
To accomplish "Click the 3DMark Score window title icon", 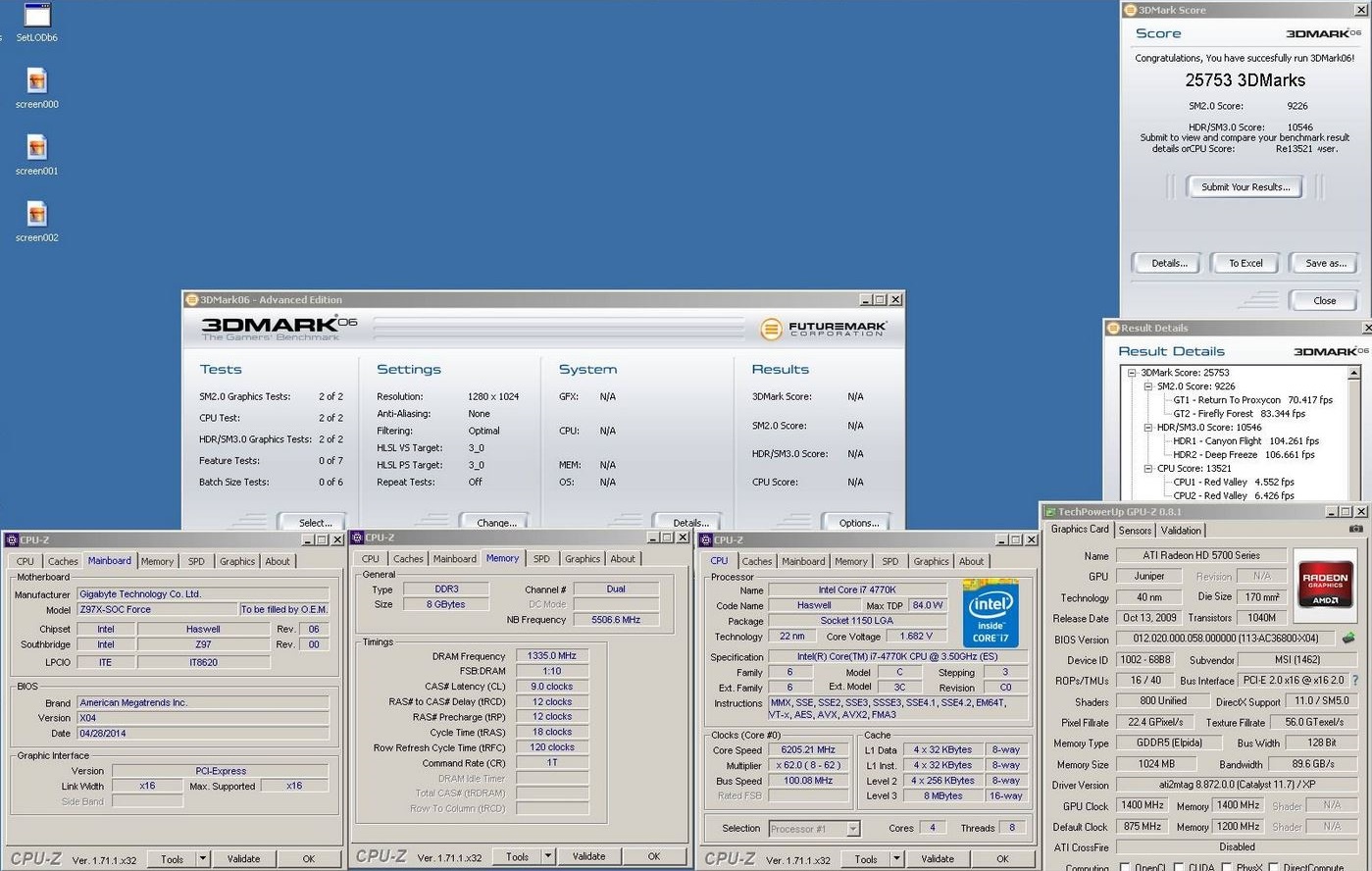I will point(1130,10).
